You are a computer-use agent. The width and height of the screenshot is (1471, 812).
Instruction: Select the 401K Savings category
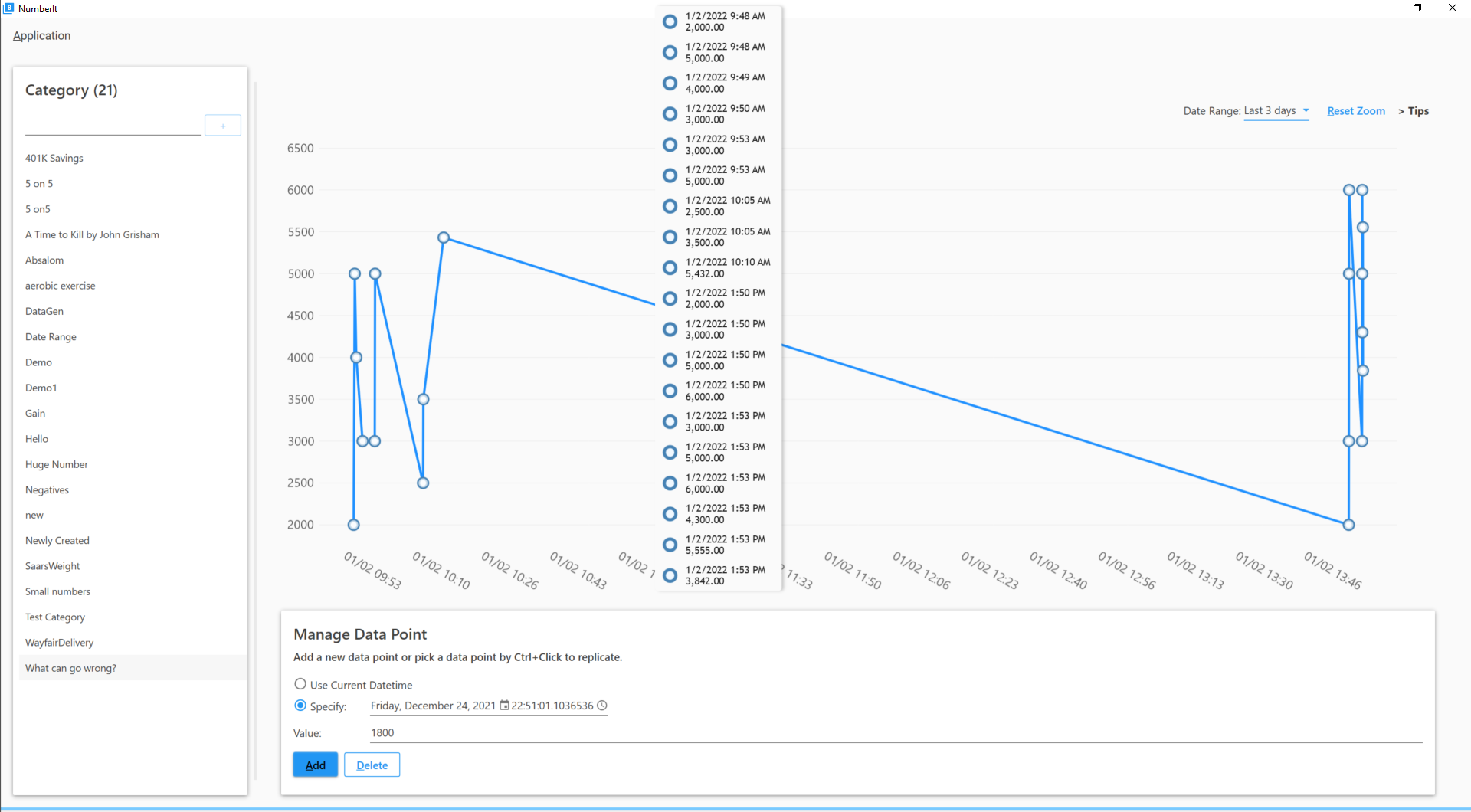coord(132,158)
